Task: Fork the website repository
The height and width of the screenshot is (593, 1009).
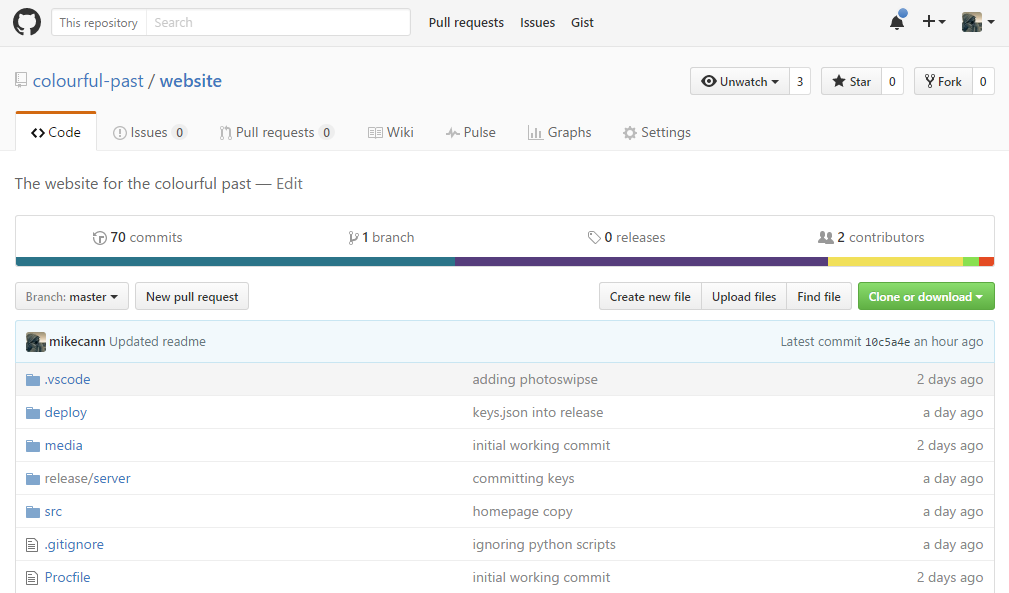Action: [943, 82]
